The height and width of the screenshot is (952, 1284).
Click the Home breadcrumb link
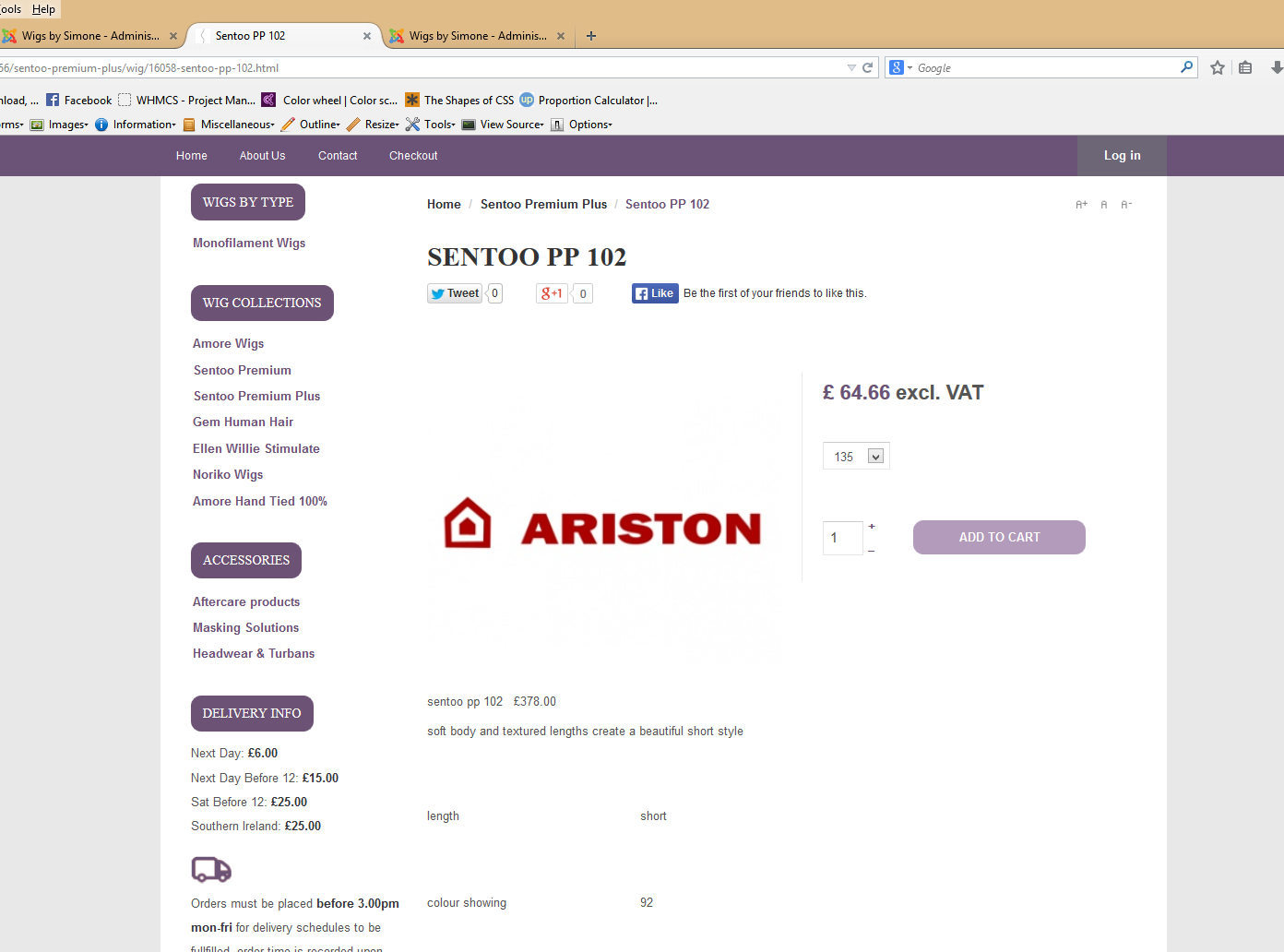click(x=444, y=205)
